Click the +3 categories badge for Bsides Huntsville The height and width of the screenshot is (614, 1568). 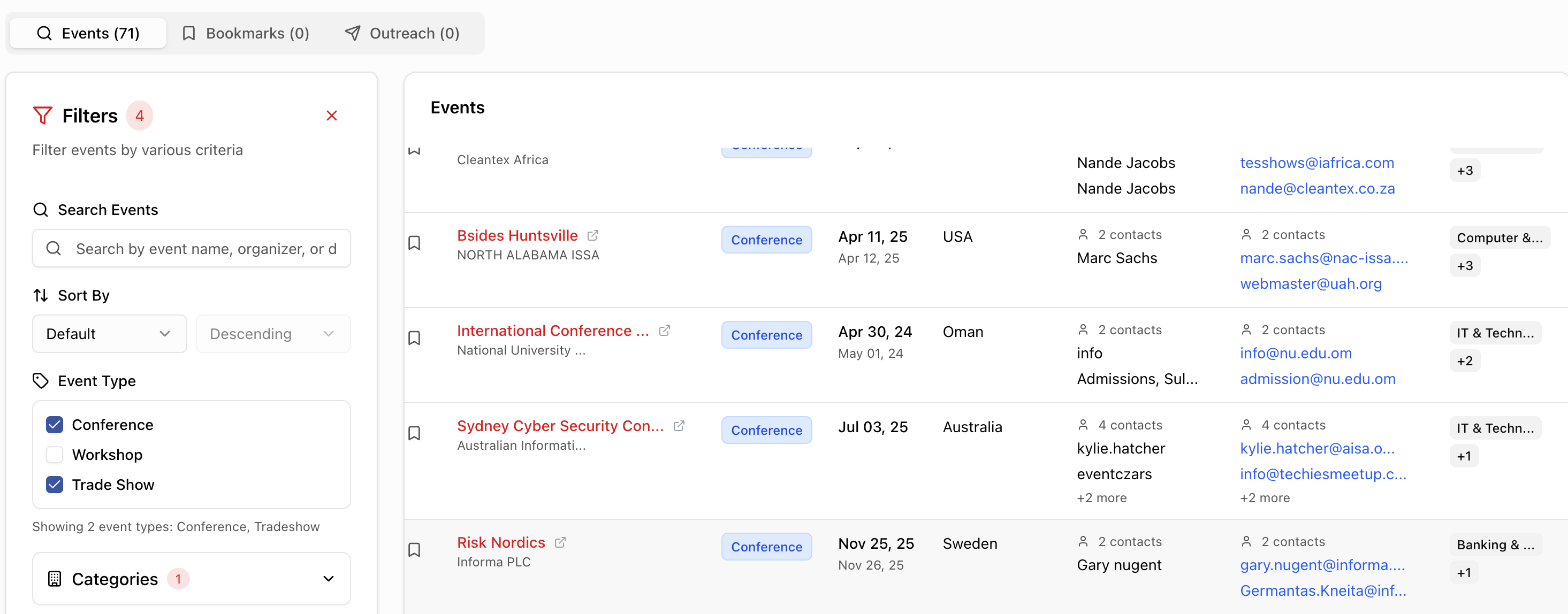coord(1465,266)
